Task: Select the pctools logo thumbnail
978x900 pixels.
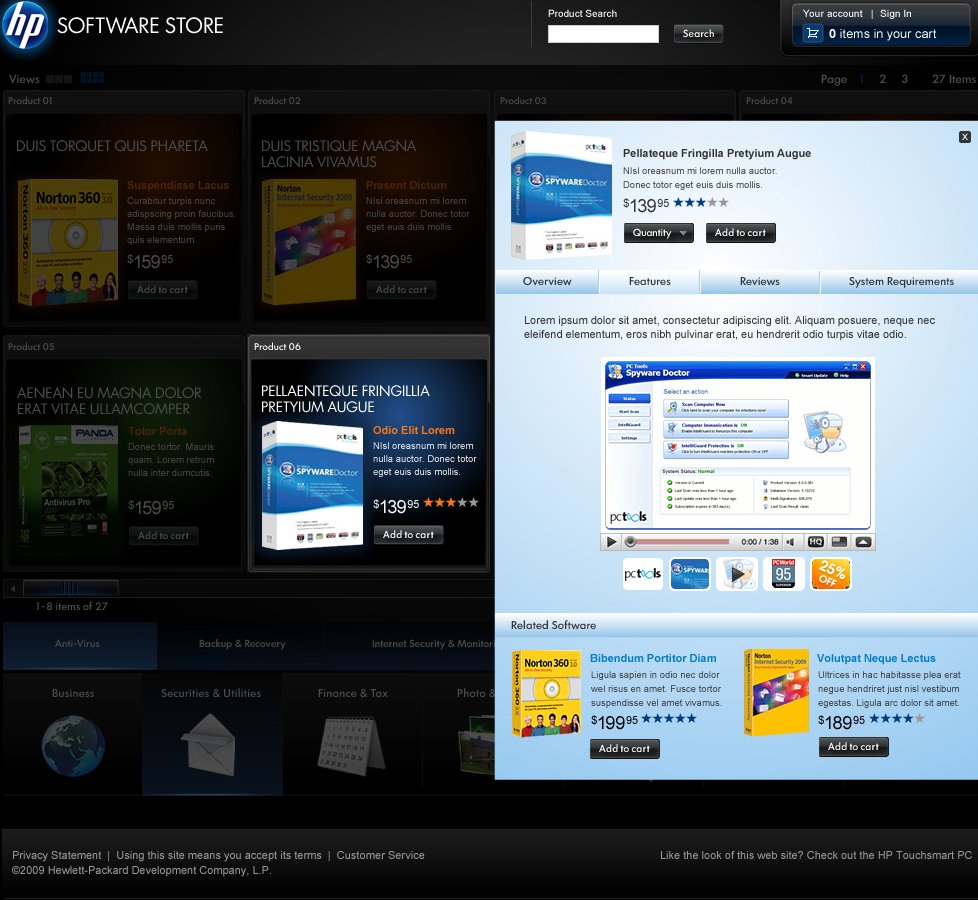Action: point(643,574)
